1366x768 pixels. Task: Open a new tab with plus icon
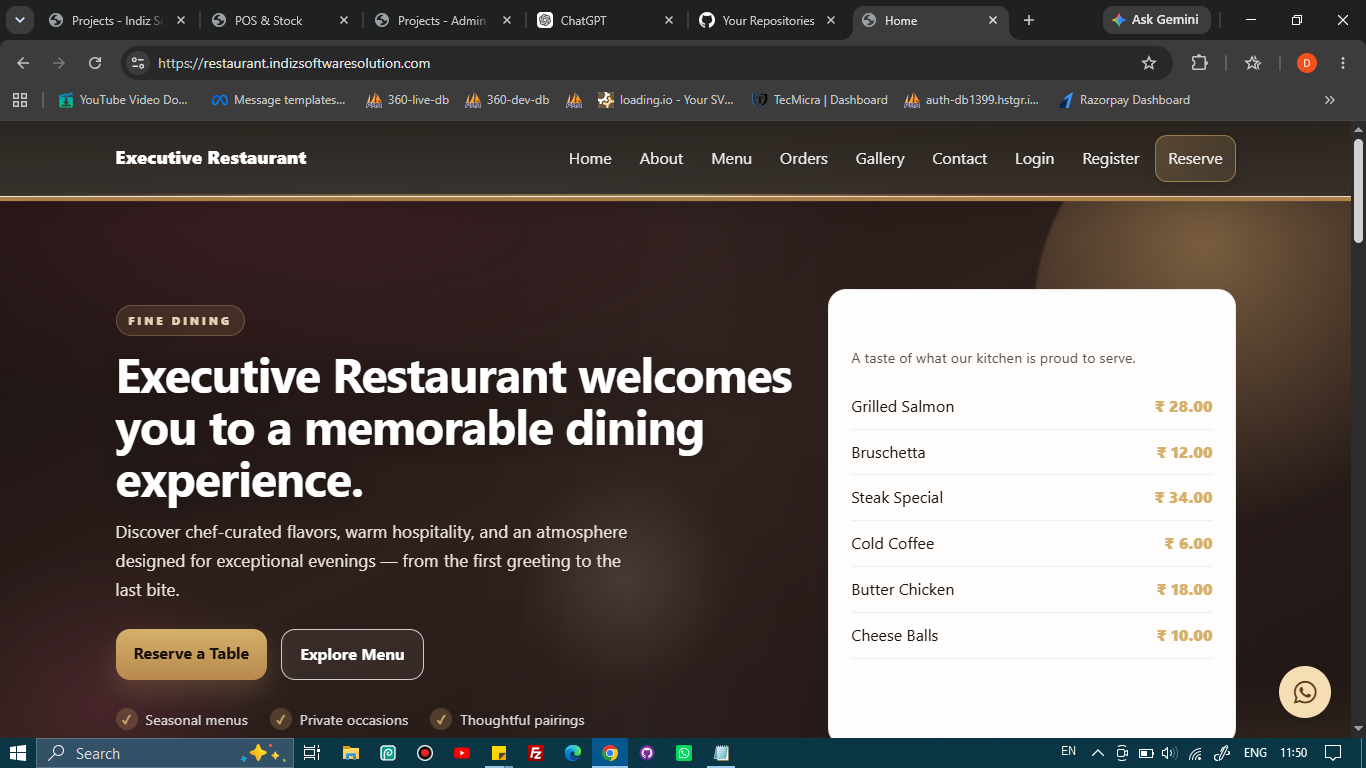[x=1029, y=20]
